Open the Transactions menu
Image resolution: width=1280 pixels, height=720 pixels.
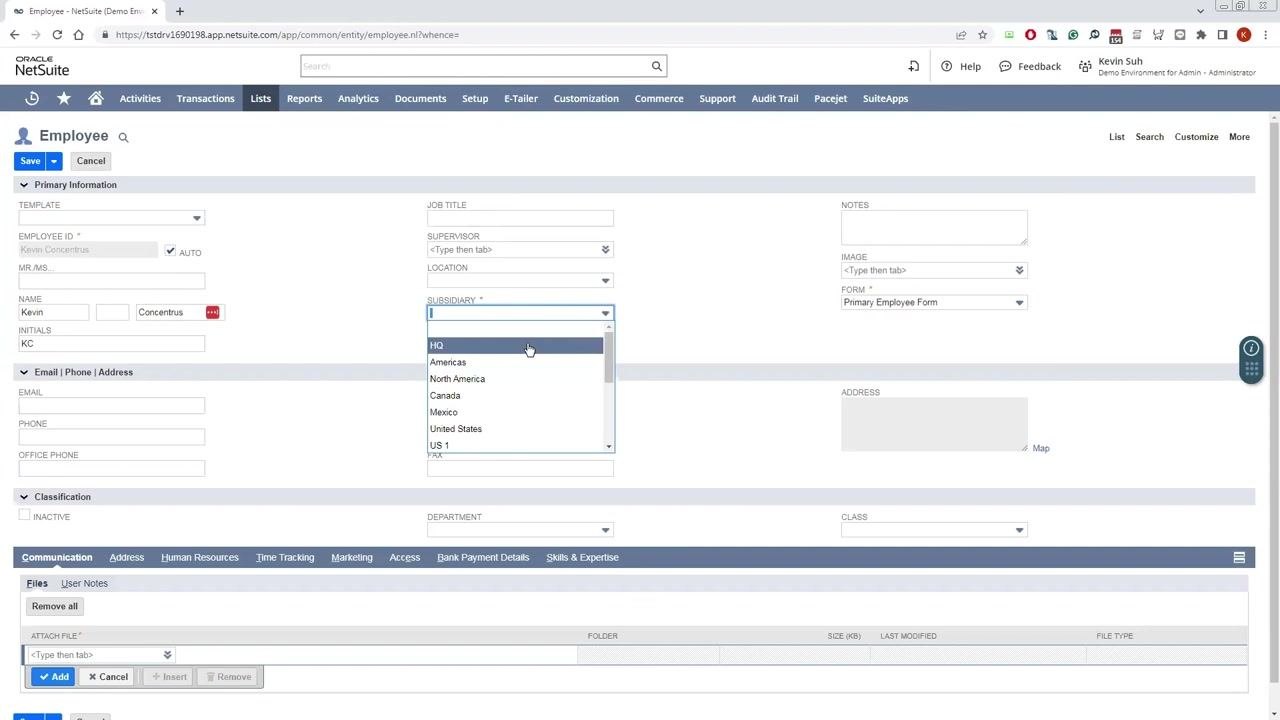tap(205, 98)
